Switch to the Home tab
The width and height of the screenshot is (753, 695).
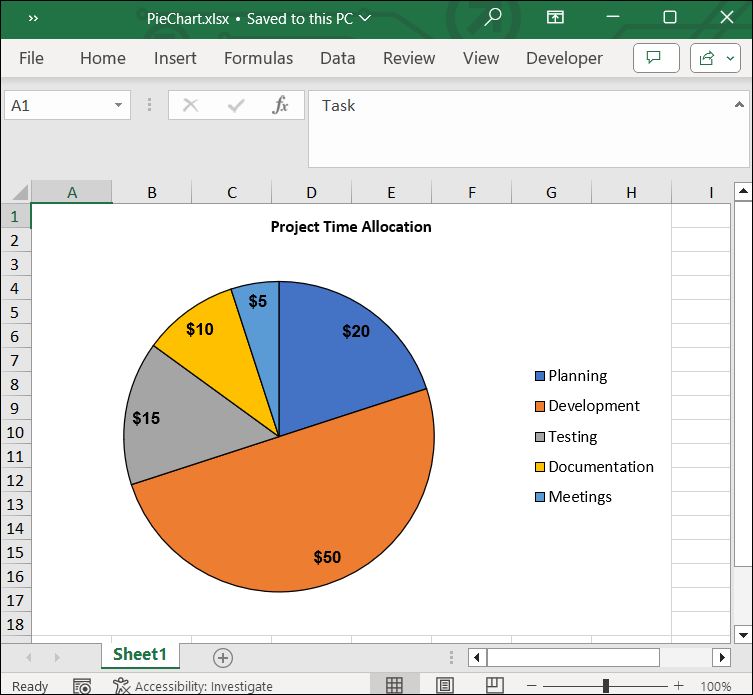[103, 58]
